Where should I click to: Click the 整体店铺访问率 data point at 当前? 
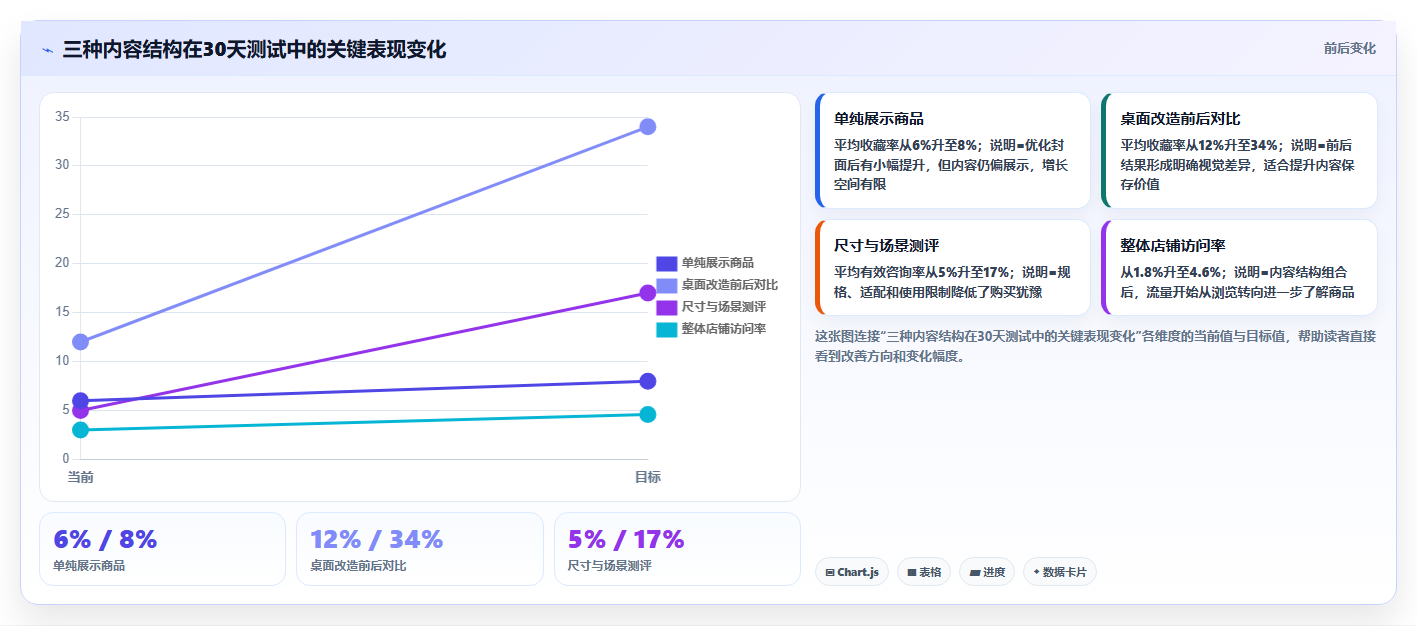coord(81,430)
